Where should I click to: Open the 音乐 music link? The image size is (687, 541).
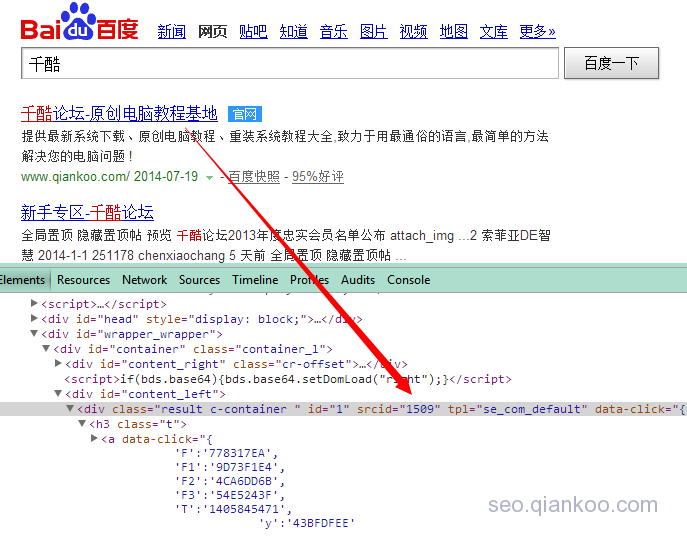tap(333, 32)
